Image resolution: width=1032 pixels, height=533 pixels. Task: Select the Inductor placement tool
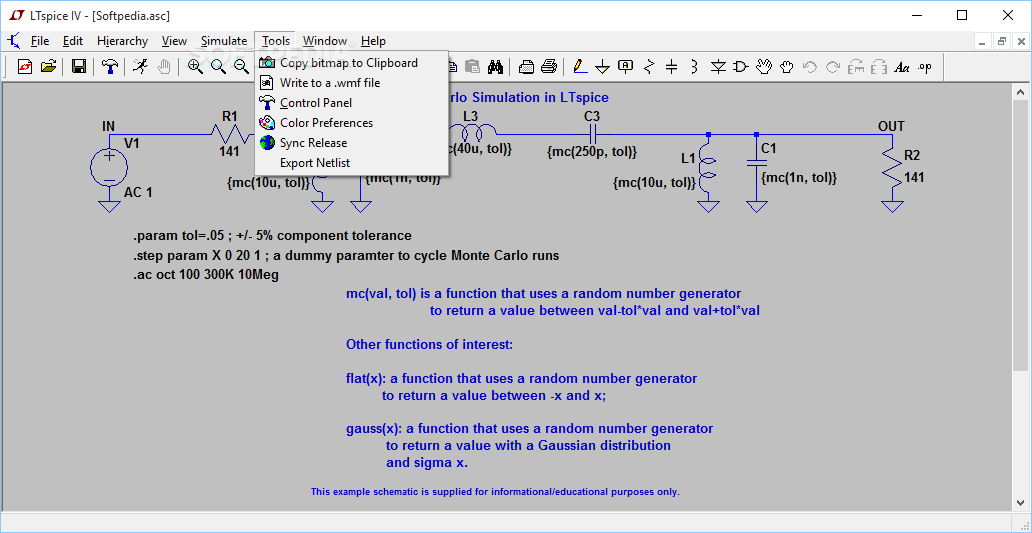tap(694, 66)
